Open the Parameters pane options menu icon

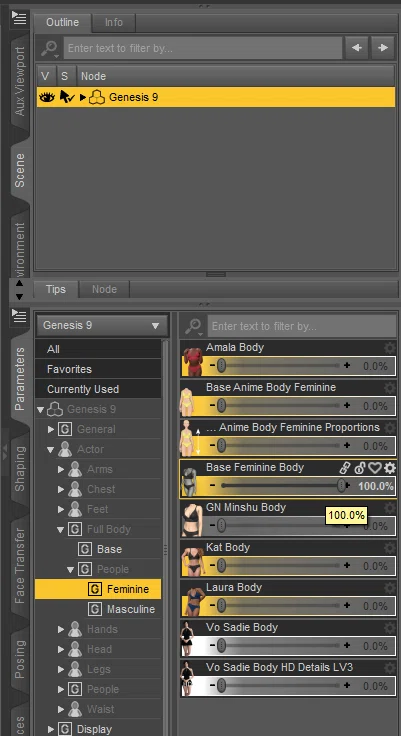point(19,316)
